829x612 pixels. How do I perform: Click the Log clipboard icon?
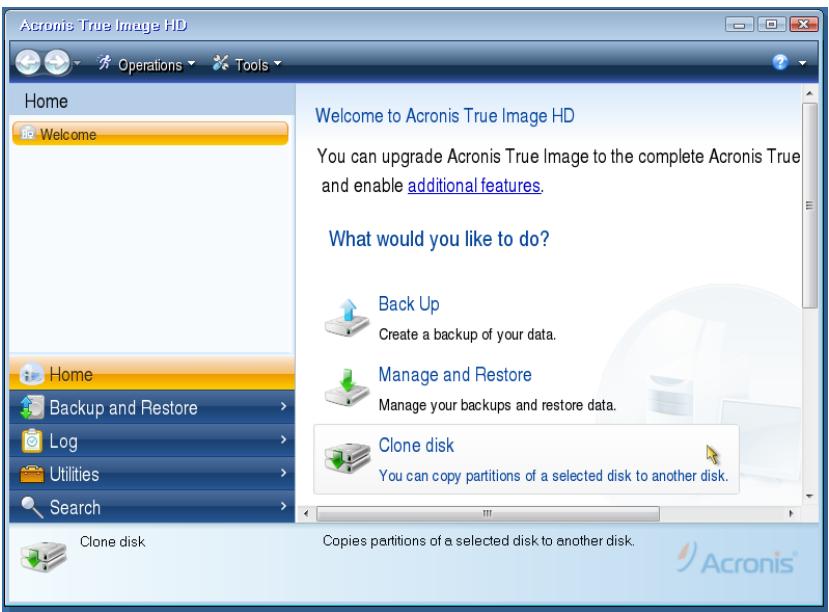click(x=32, y=441)
